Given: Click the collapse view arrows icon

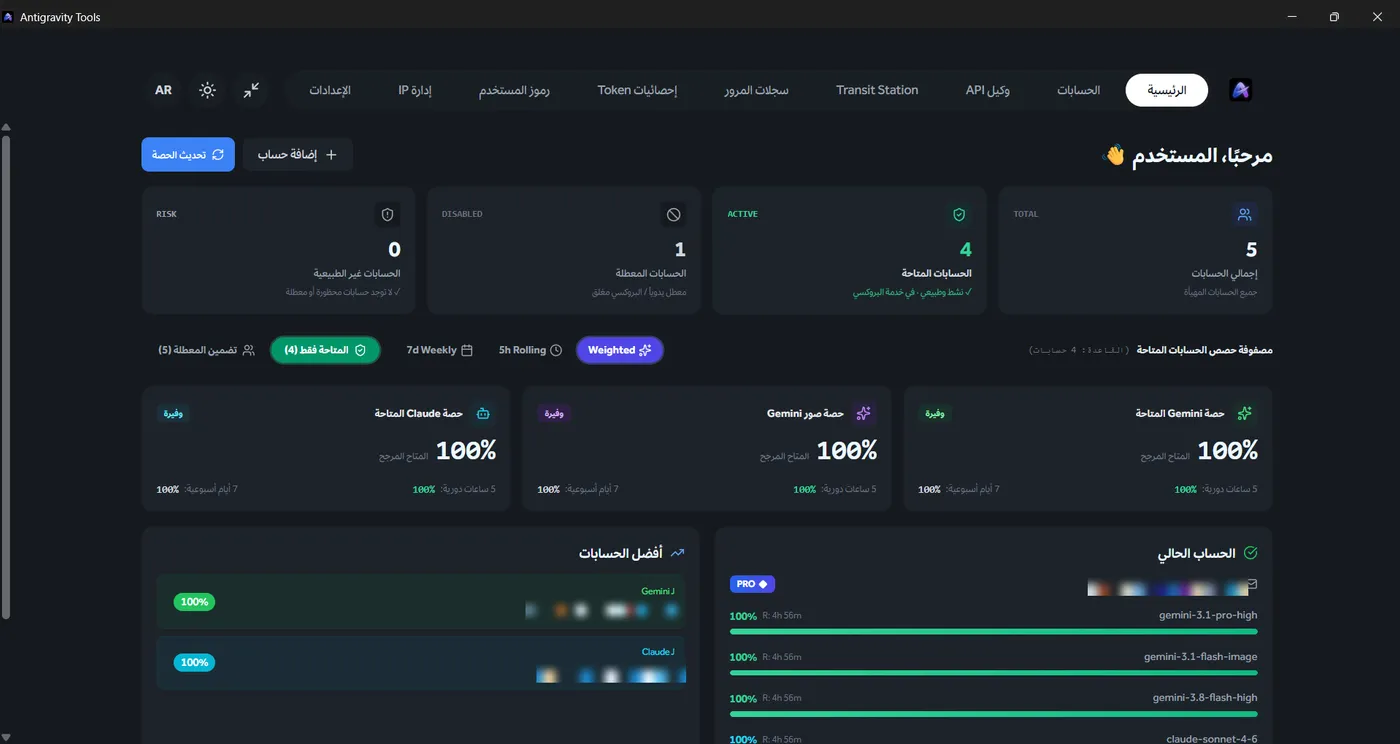Looking at the screenshot, I should (251, 90).
